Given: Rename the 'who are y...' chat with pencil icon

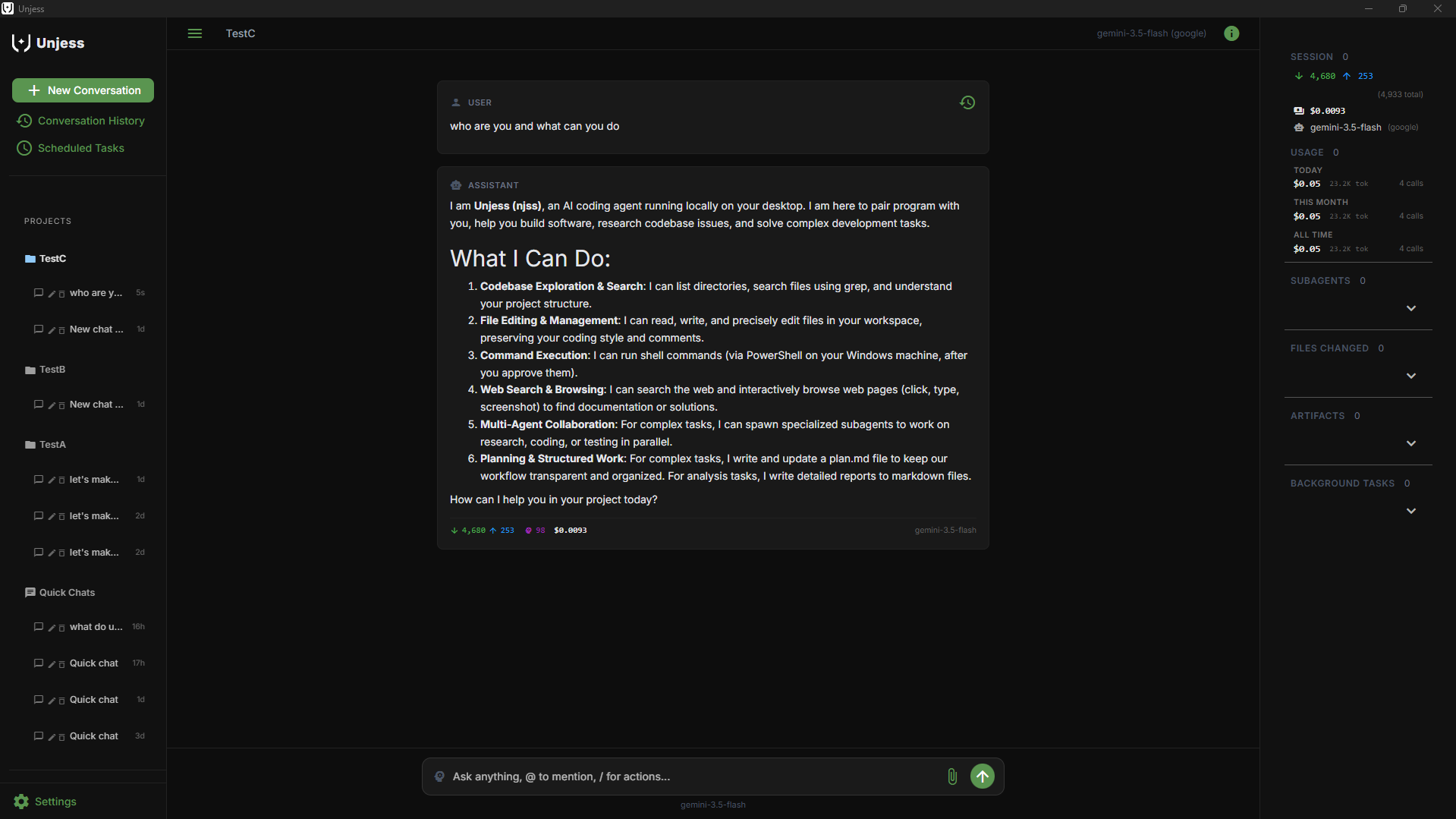Looking at the screenshot, I should pyautogui.click(x=52, y=294).
